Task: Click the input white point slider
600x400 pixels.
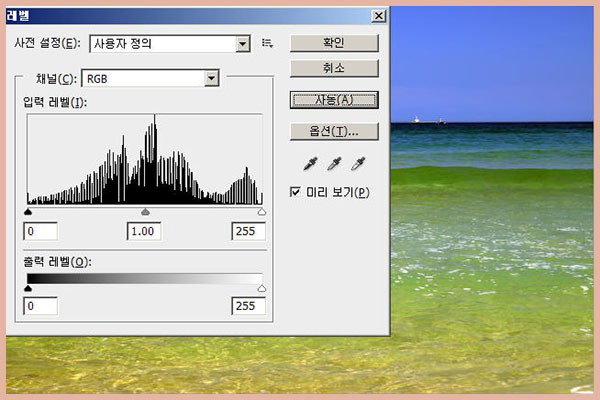Action: [262, 212]
